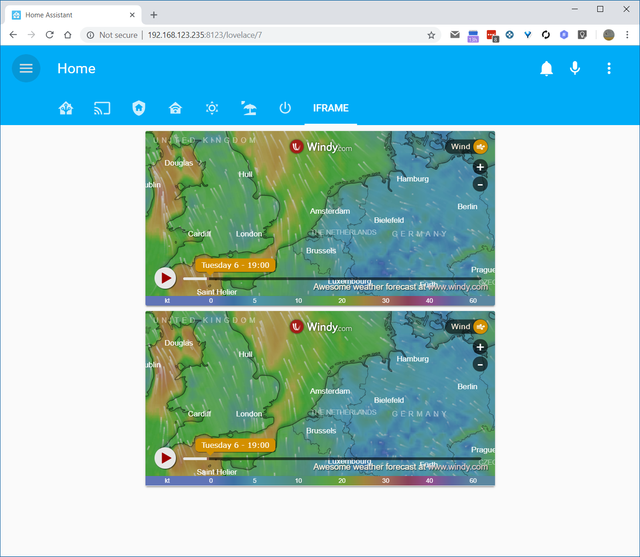Click Berlin label on the bottom map

467,386
